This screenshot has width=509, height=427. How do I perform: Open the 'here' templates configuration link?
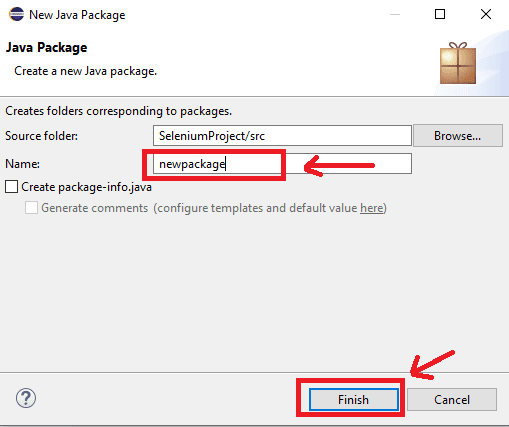pos(372,208)
